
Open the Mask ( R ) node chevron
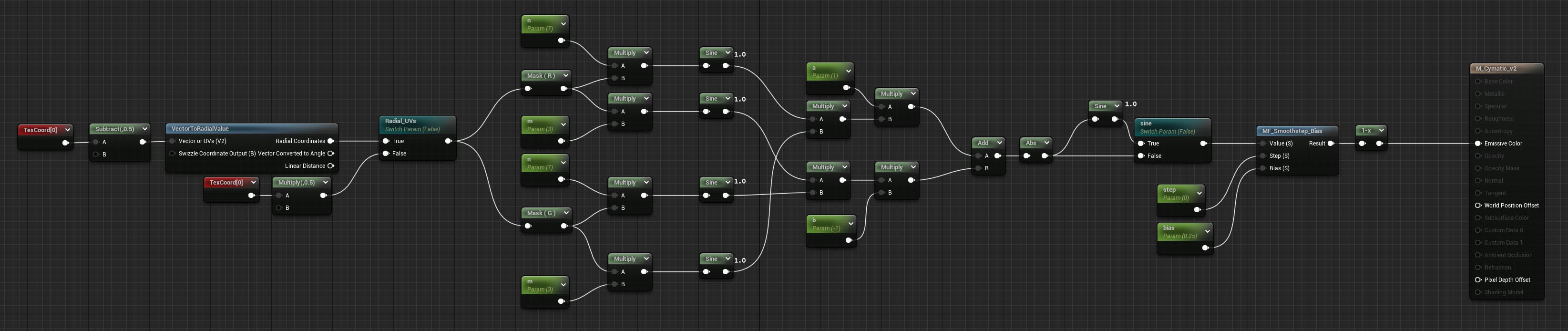[565, 76]
